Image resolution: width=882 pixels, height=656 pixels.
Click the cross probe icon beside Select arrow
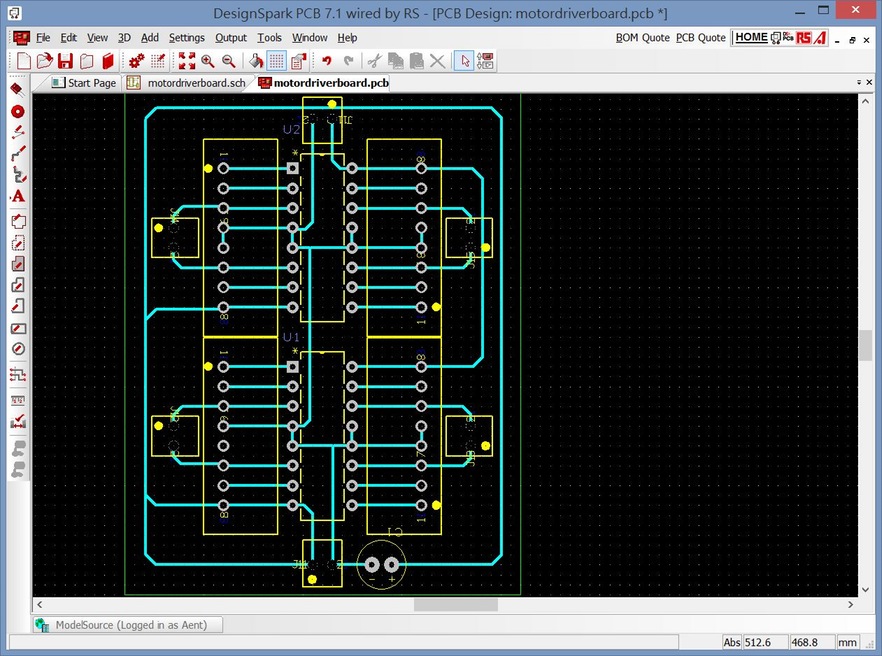click(485, 61)
